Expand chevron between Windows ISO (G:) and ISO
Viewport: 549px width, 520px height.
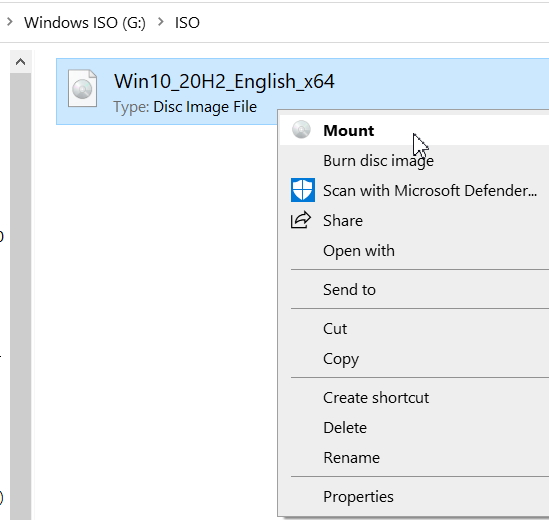(x=160, y=22)
